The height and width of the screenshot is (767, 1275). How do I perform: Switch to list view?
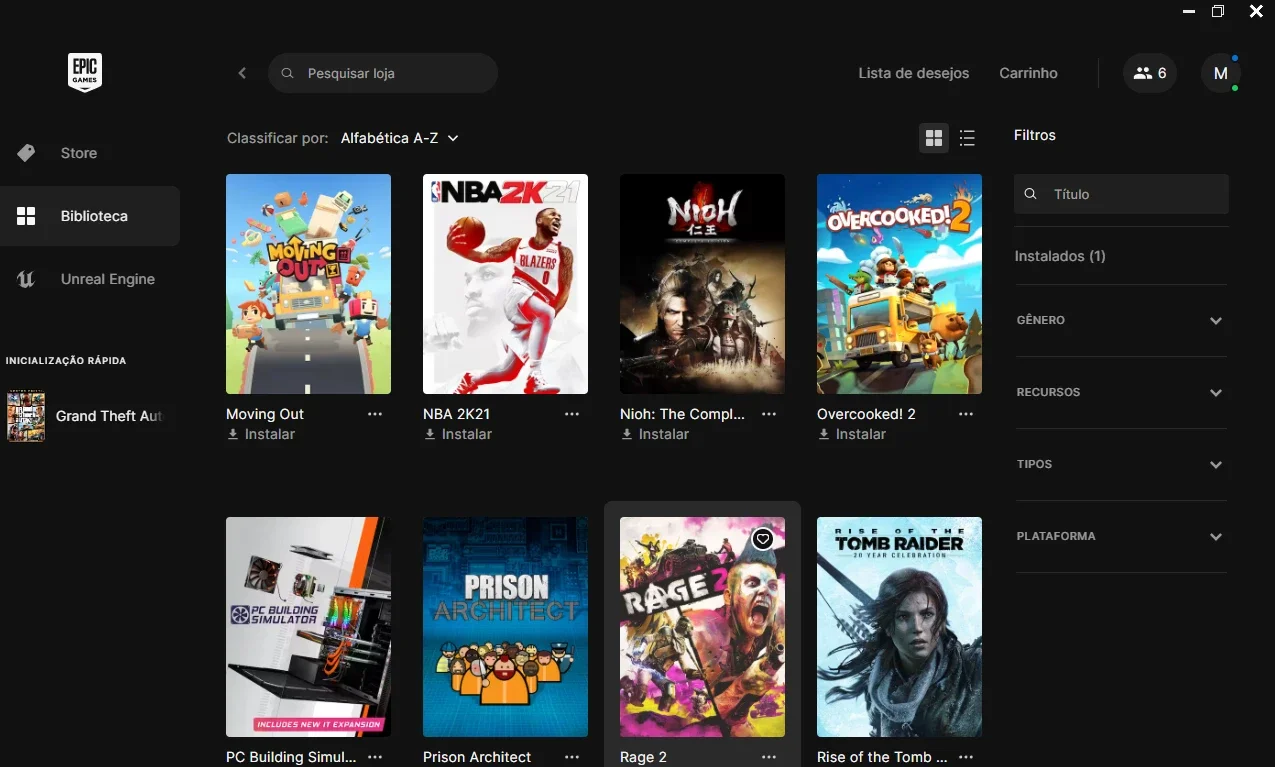[967, 138]
